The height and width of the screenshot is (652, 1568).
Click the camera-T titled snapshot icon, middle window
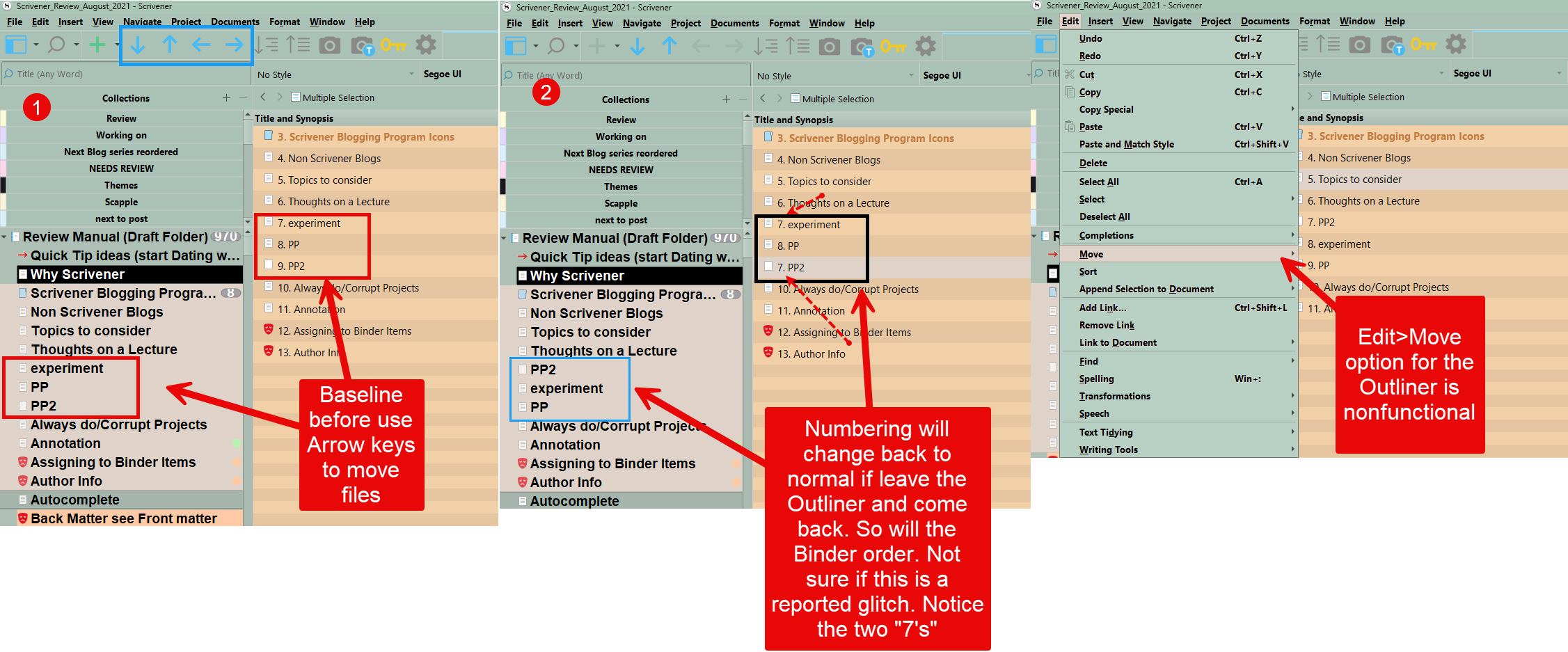(x=862, y=48)
